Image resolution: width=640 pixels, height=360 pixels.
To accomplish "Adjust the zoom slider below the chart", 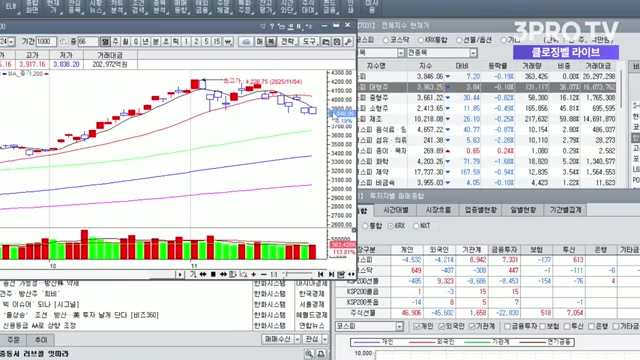I will pyautogui.click(x=298, y=274).
